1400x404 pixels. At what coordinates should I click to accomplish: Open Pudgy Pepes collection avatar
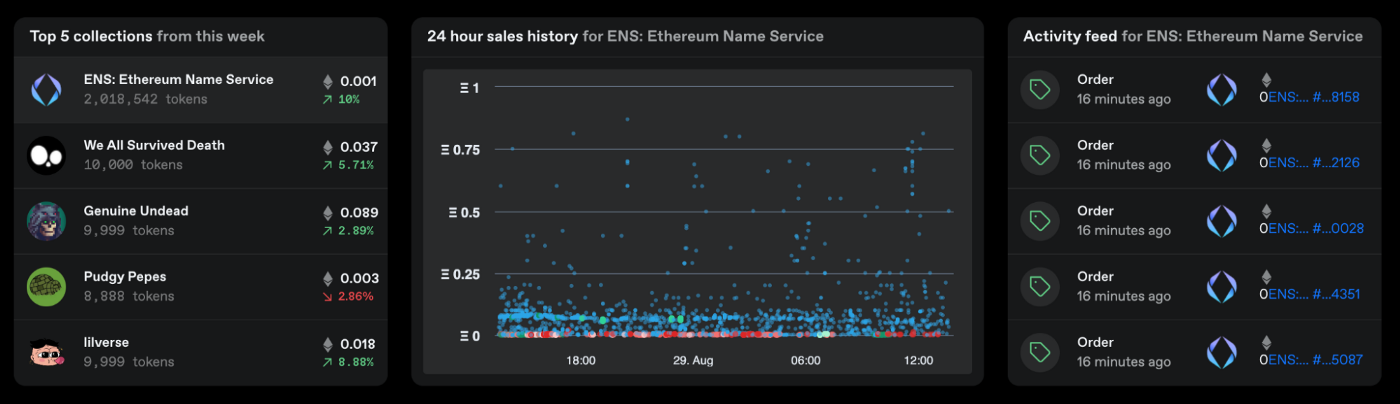tap(46, 287)
